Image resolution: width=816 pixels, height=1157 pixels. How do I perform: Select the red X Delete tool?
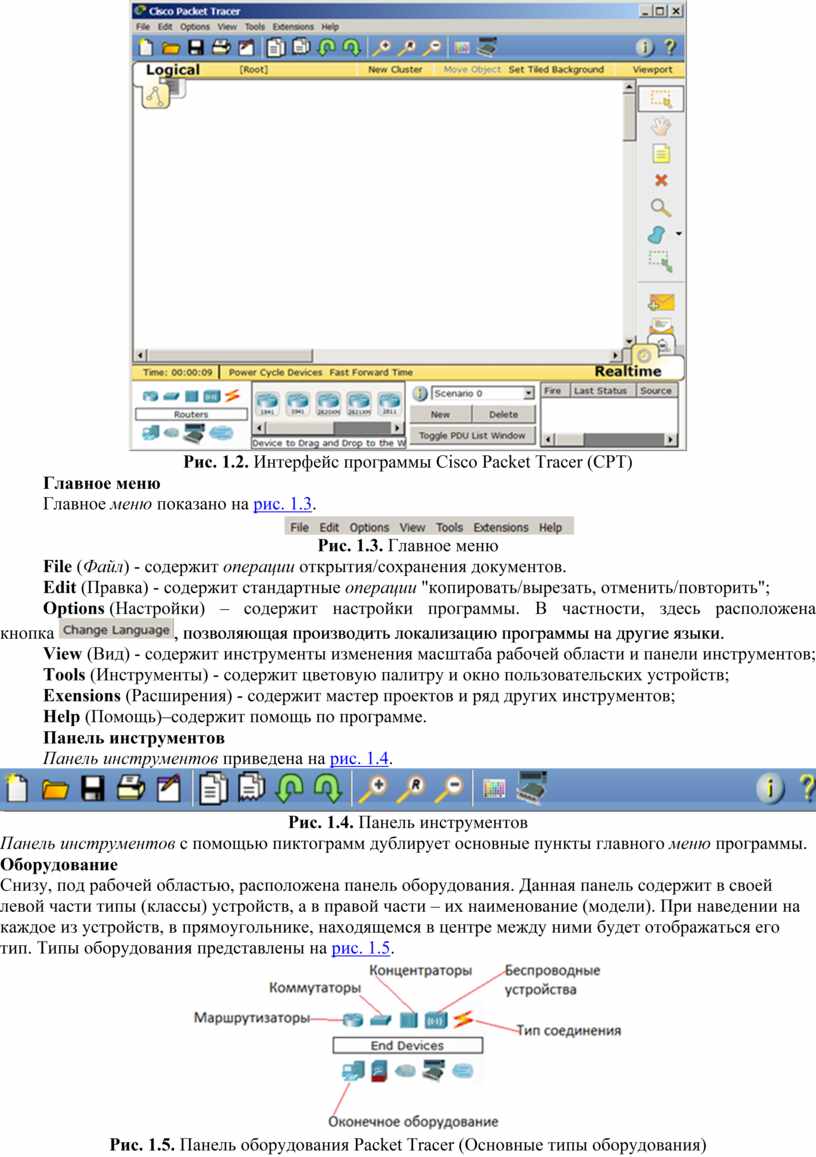pos(661,180)
